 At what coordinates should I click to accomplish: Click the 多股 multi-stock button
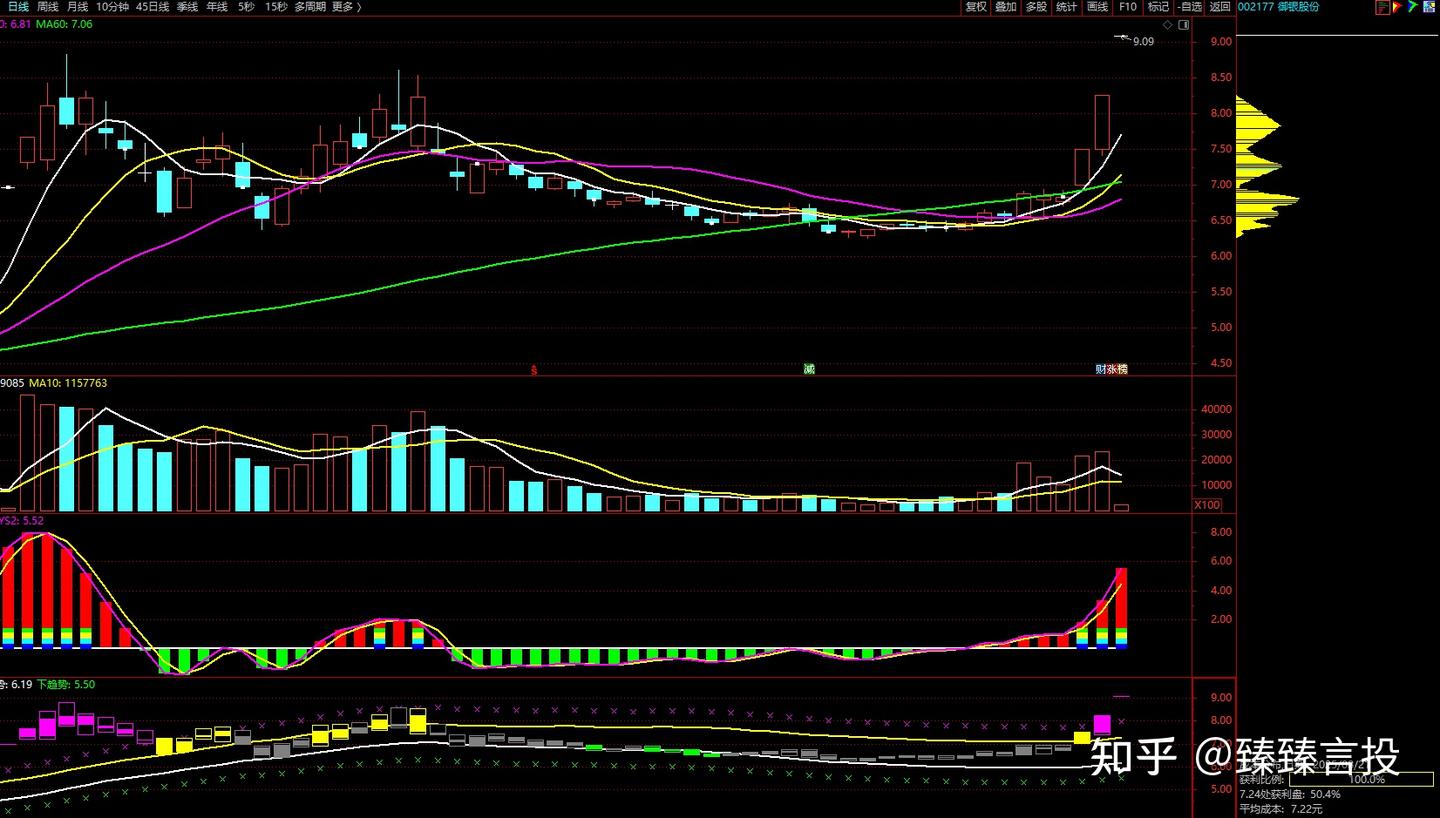click(1037, 7)
